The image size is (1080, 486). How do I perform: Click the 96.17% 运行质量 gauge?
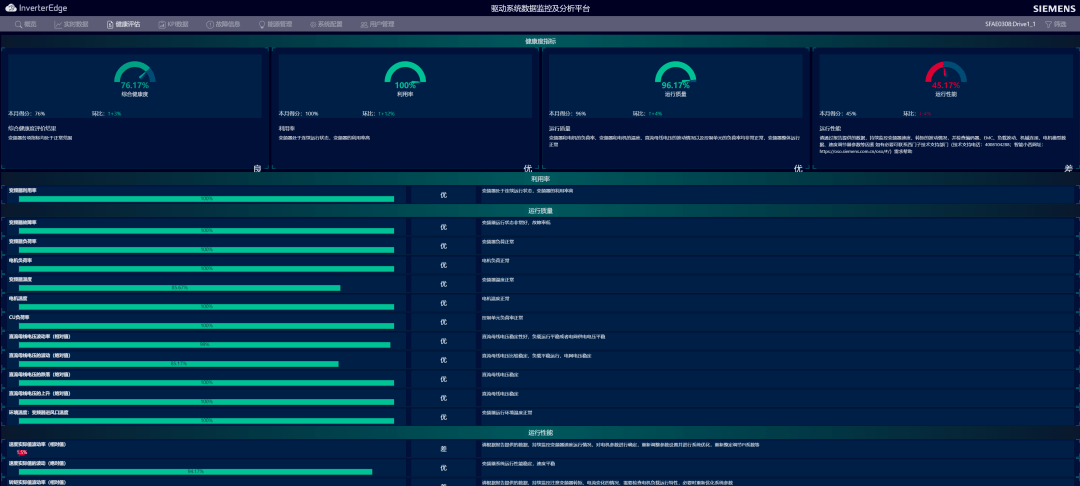pyautogui.click(x=675, y=76)
